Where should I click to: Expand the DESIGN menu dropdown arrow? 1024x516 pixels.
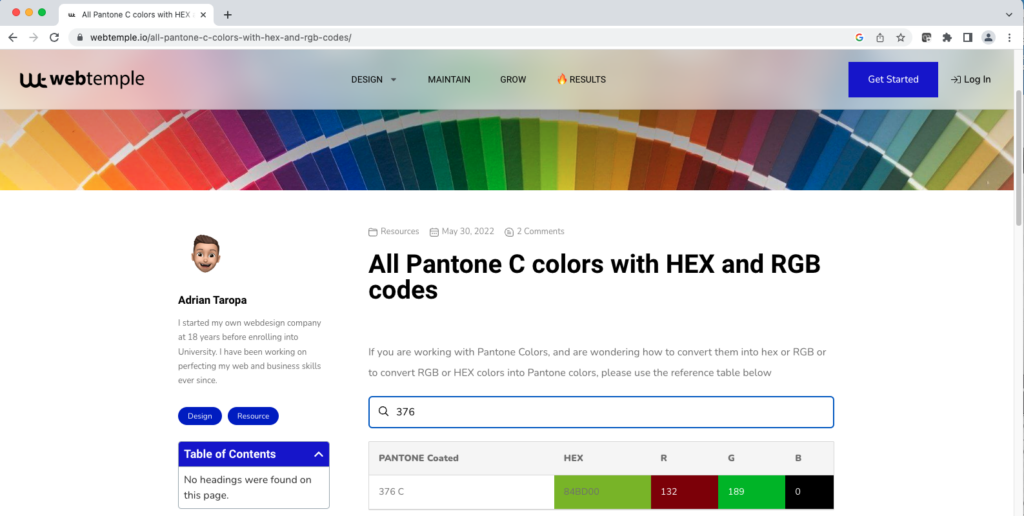393,80
